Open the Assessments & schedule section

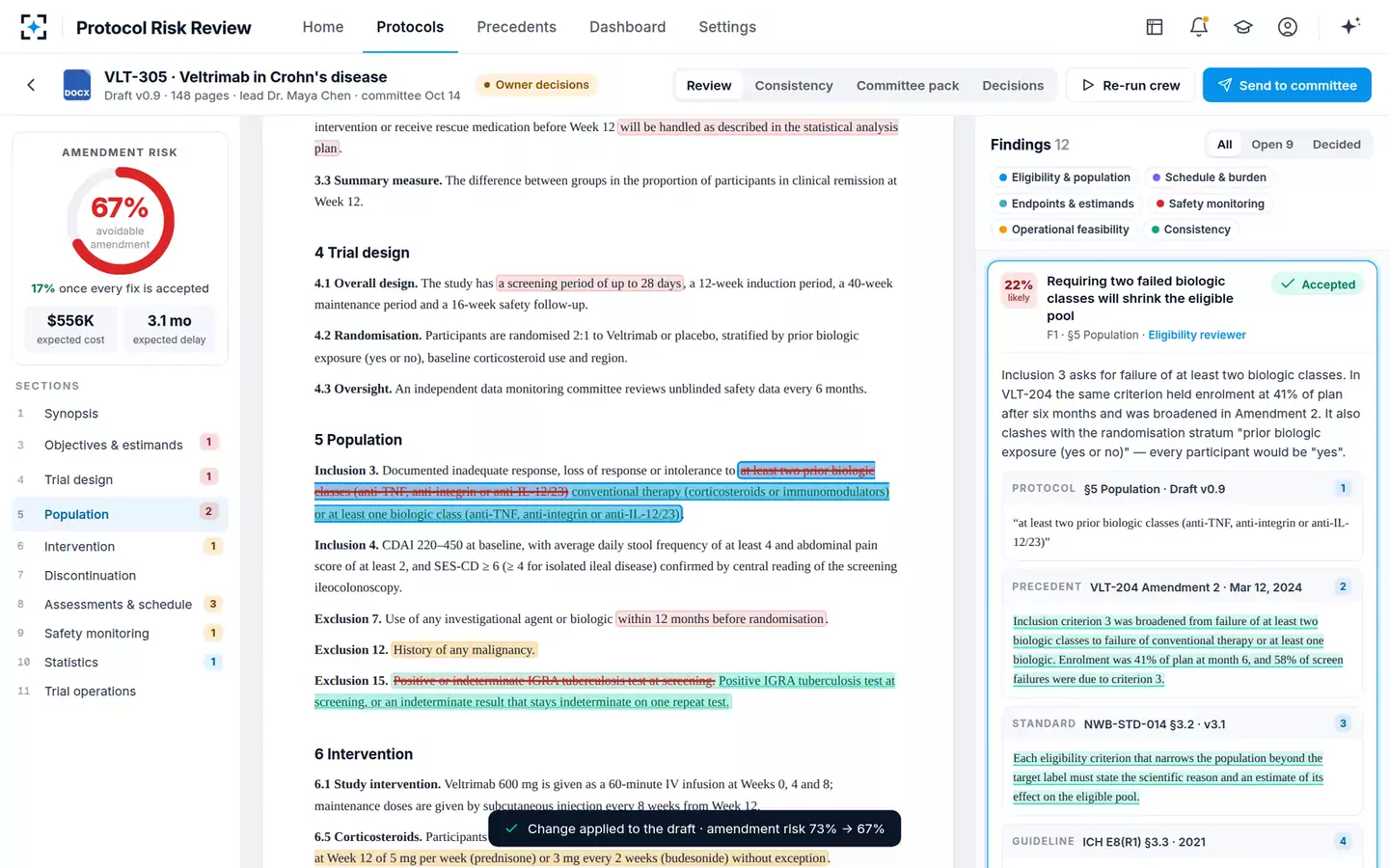[x=121, y=605]
